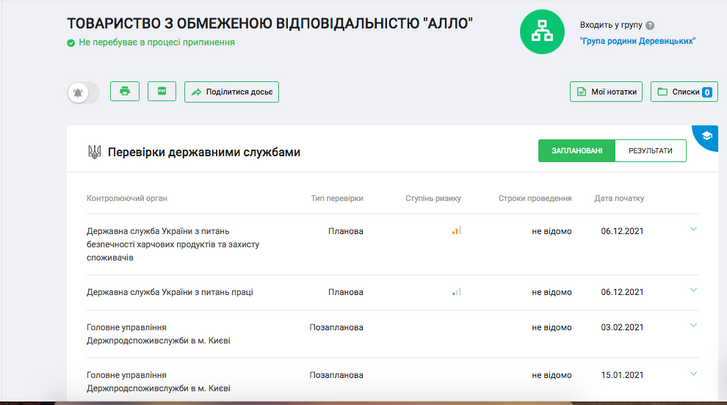This screenshot has height=405, width=727.
Task: Click Контролюючий орган column header
Action: (x=127, y=198)
